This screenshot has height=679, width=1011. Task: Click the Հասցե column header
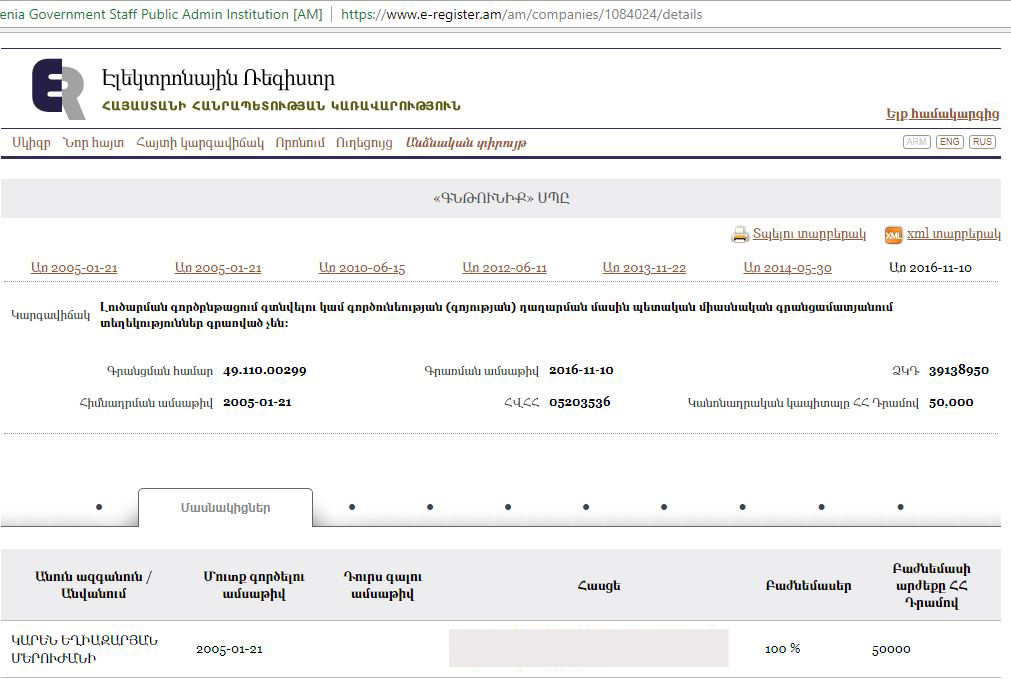599,586
